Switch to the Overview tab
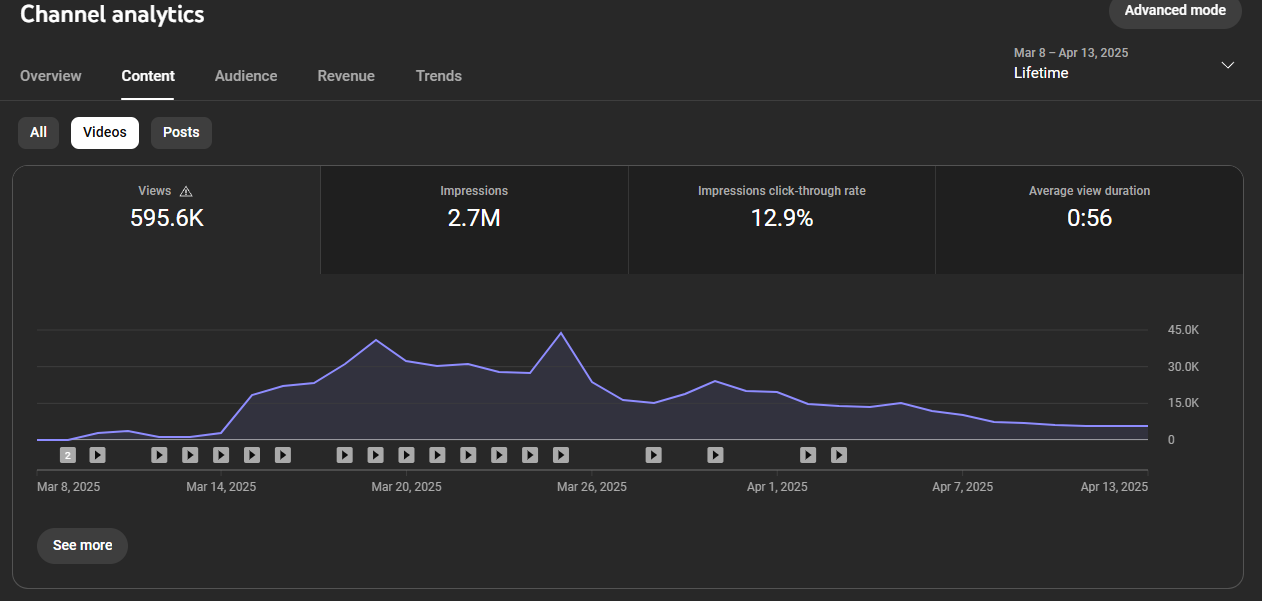Viewport: 1262px width, 601px height. pyautogui.click(x=51, y=76)
